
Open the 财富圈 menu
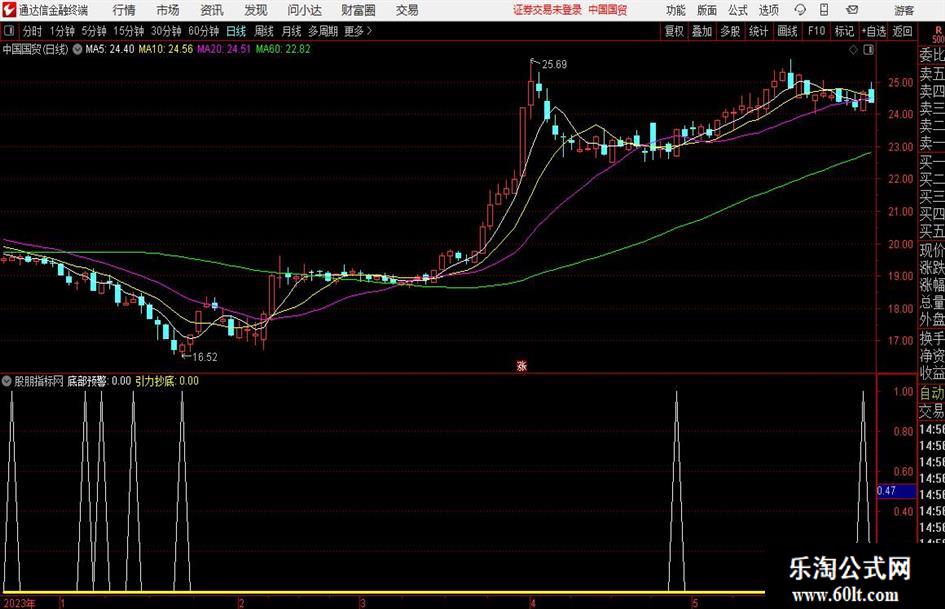point(358,10)
